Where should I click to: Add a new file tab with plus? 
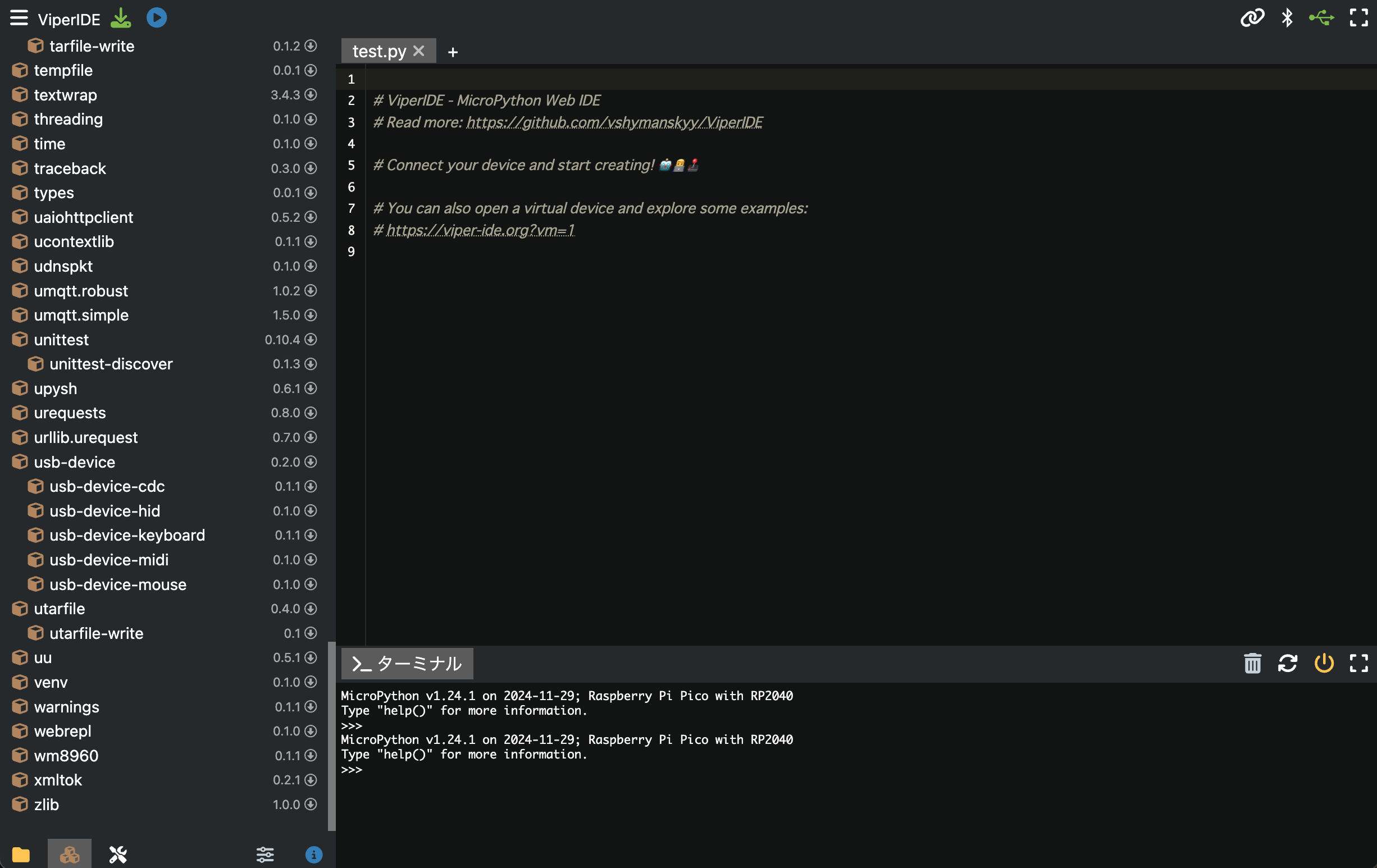(452, 52)
